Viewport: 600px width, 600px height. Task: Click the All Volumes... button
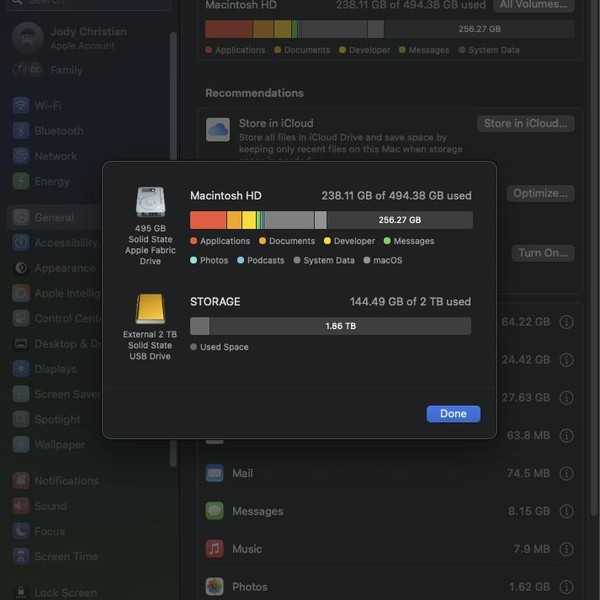pyautogui.click(x=533, y=5)
